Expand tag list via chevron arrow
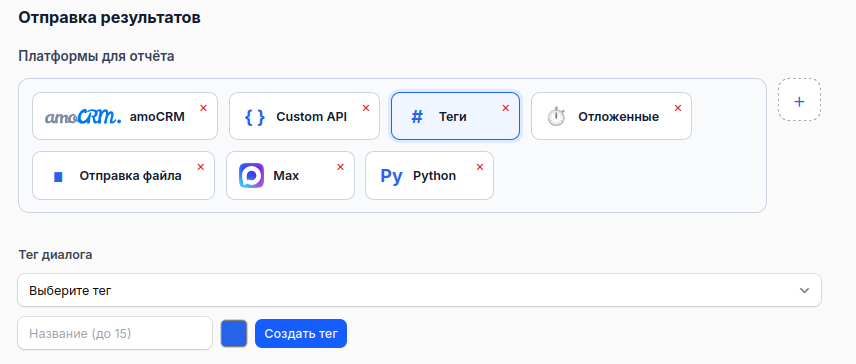The image size is (856, 364). [804, 290]
